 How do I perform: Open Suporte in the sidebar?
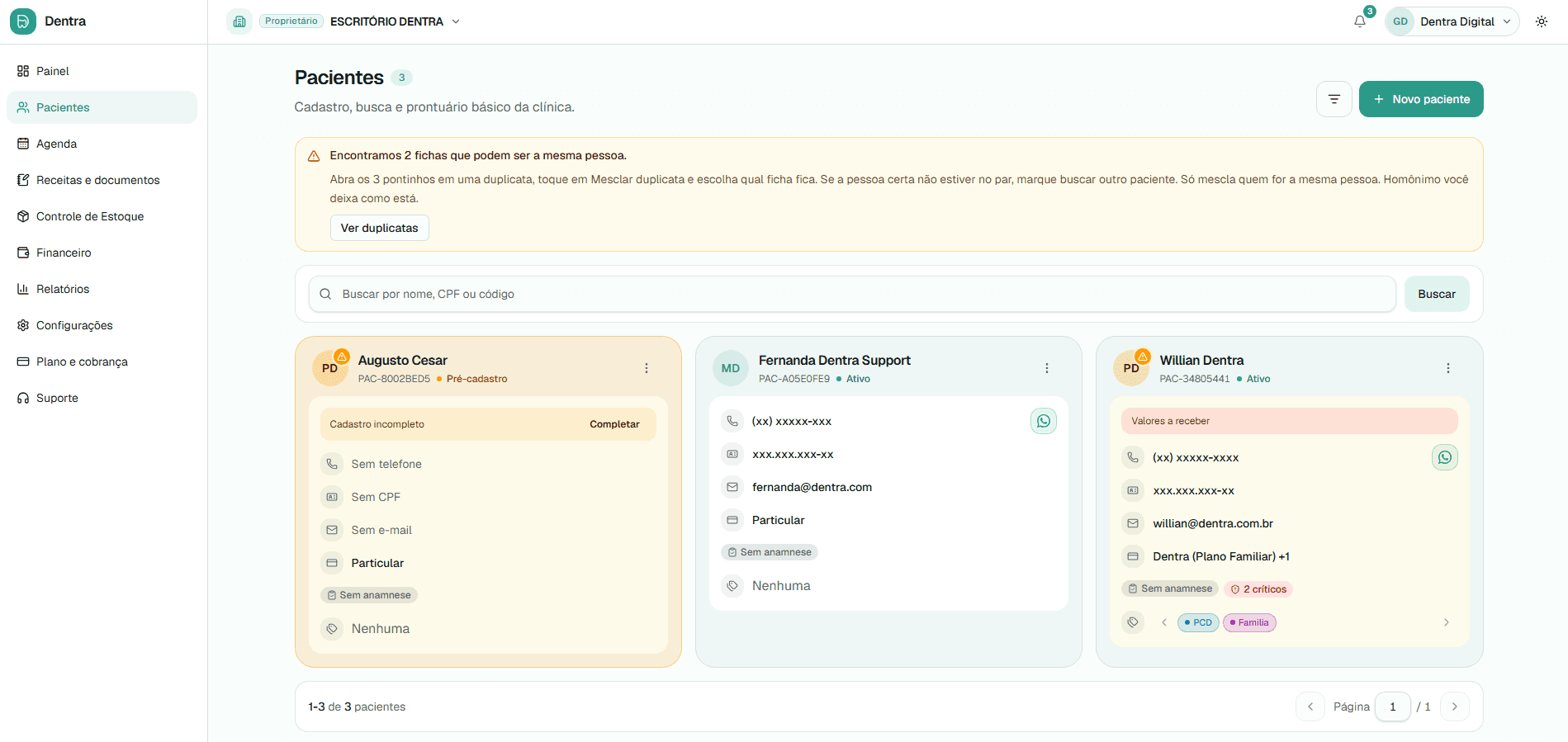(x=102, y=398)
